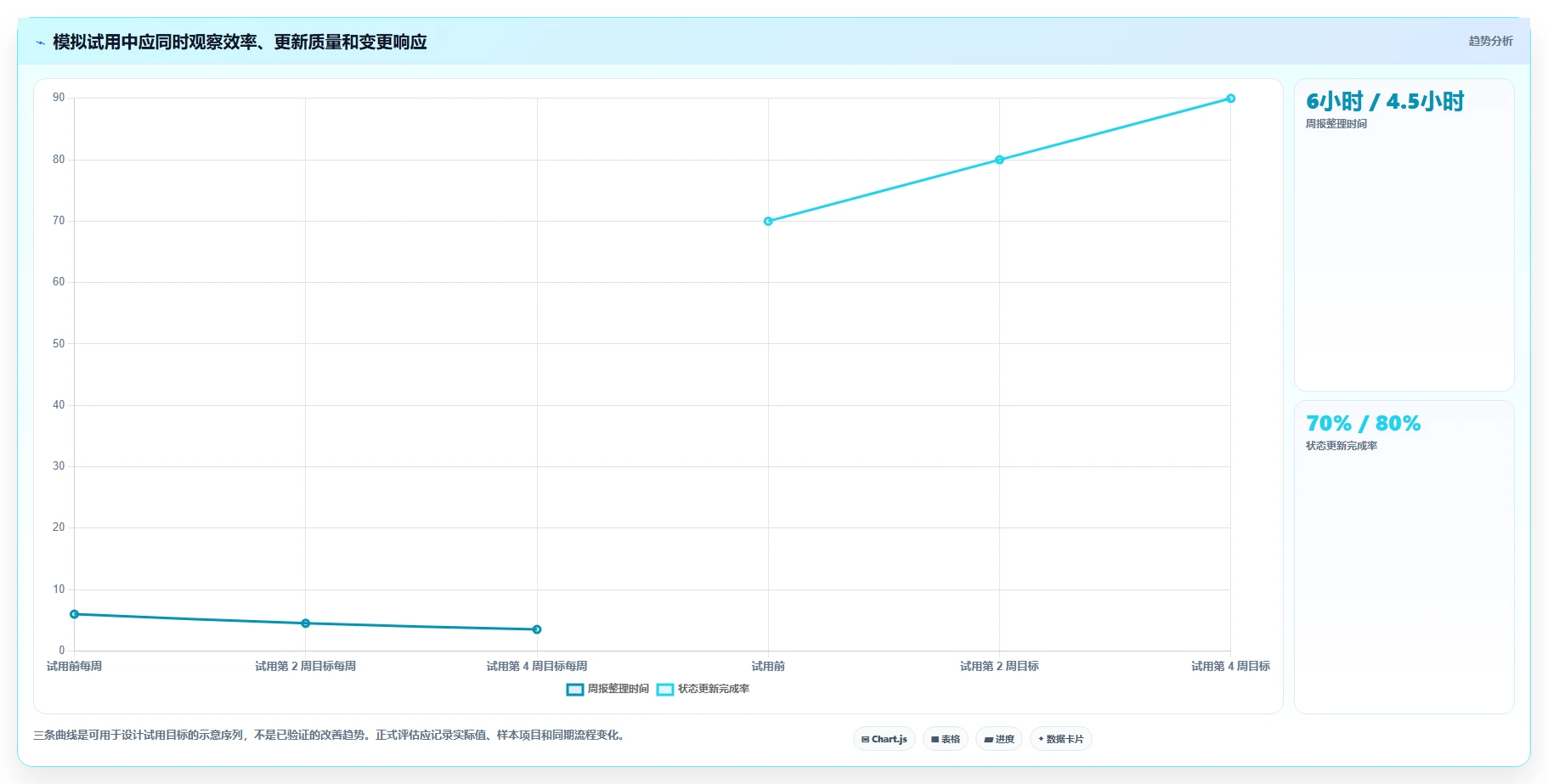Viewport: 1548px width, 784px height.
Task: Click the 周报整理时间 legend label
Action: (x=619, y=689)
